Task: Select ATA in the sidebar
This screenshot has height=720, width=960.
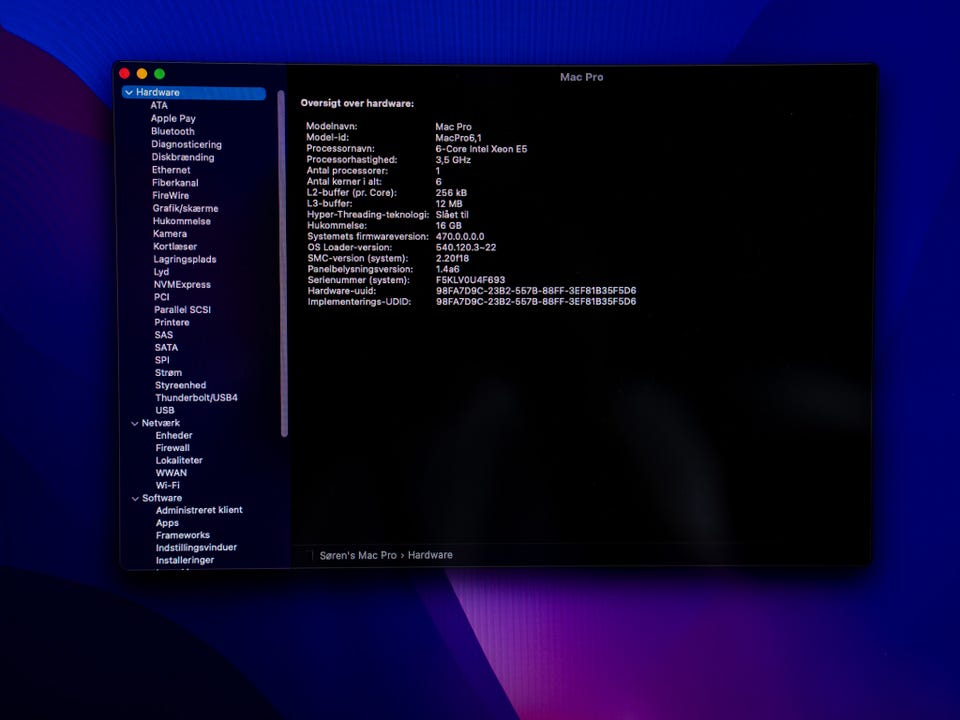Action: pos(159,105)
